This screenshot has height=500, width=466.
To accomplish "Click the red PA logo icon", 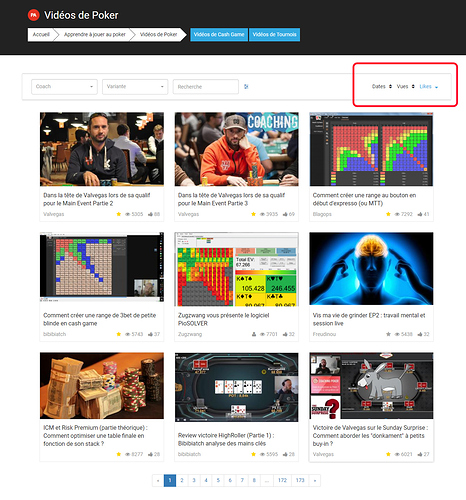I will pyautogui.click(x=33, y=15).
